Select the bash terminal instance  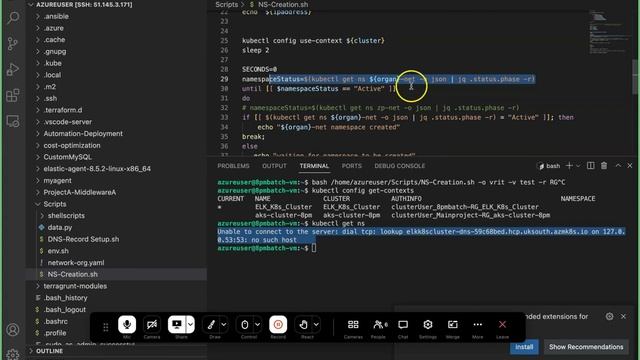point(549,166)
